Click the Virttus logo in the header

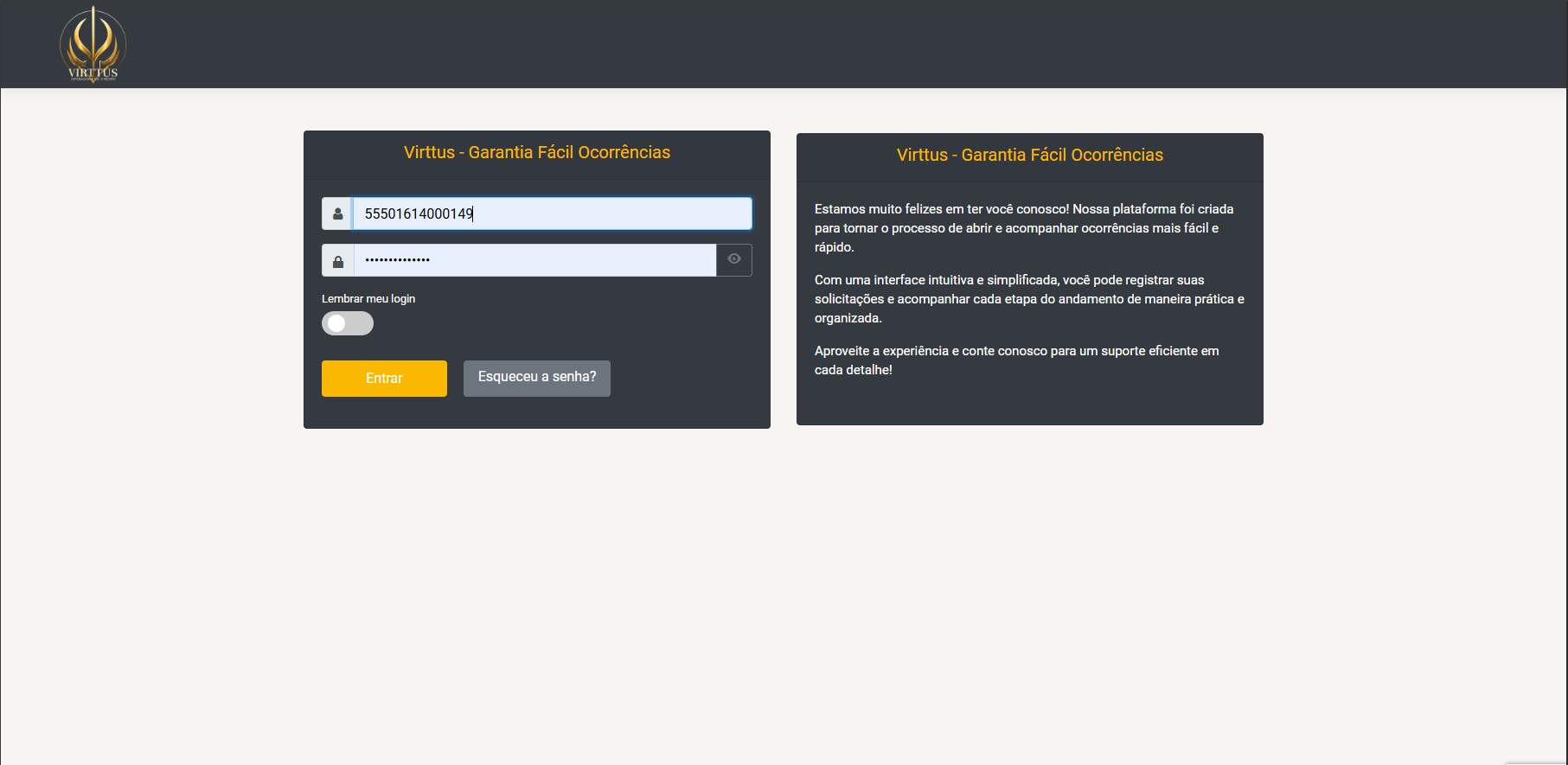point(93,41)
